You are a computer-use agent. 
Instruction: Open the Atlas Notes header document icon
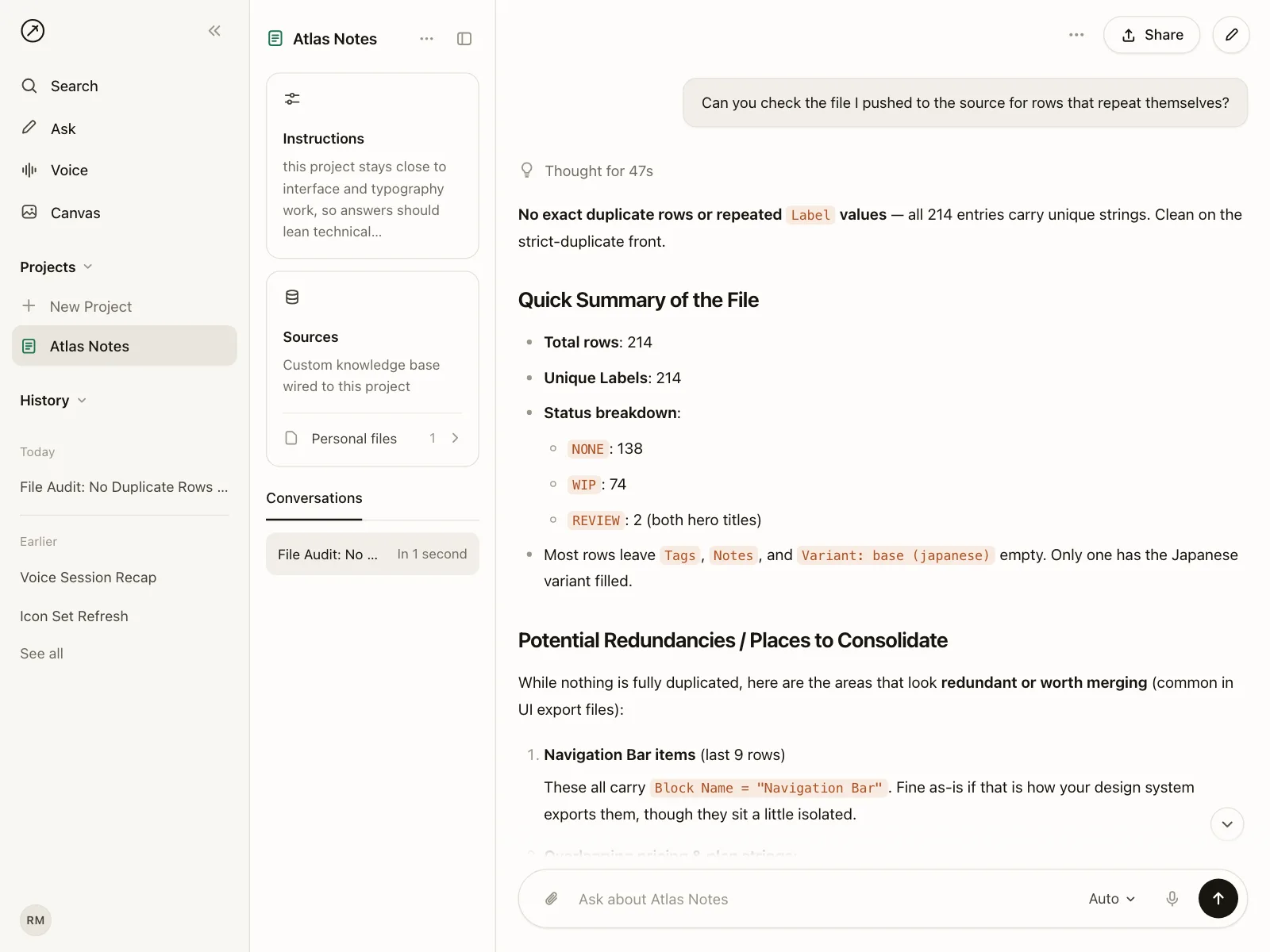click(275, 39)
